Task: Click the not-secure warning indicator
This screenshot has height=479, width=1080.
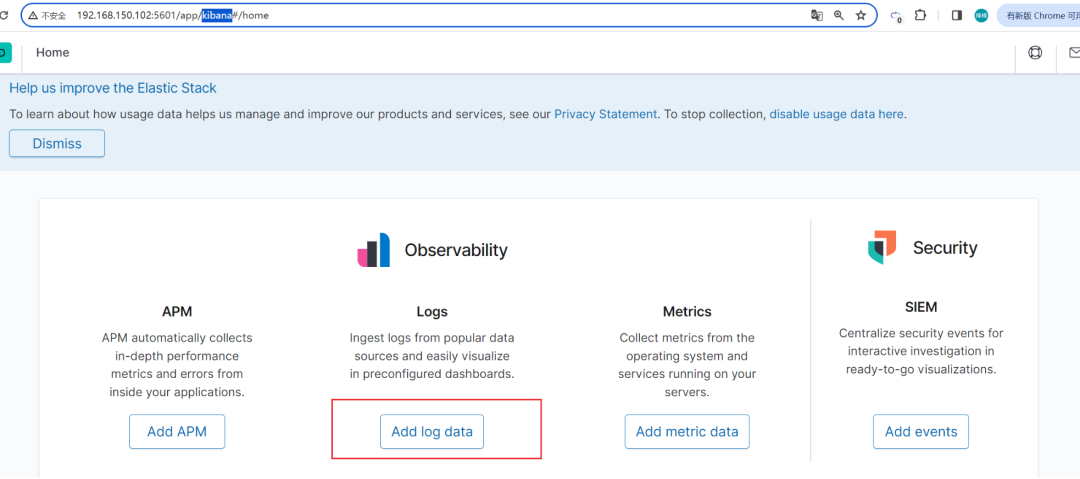Action: 48,16
